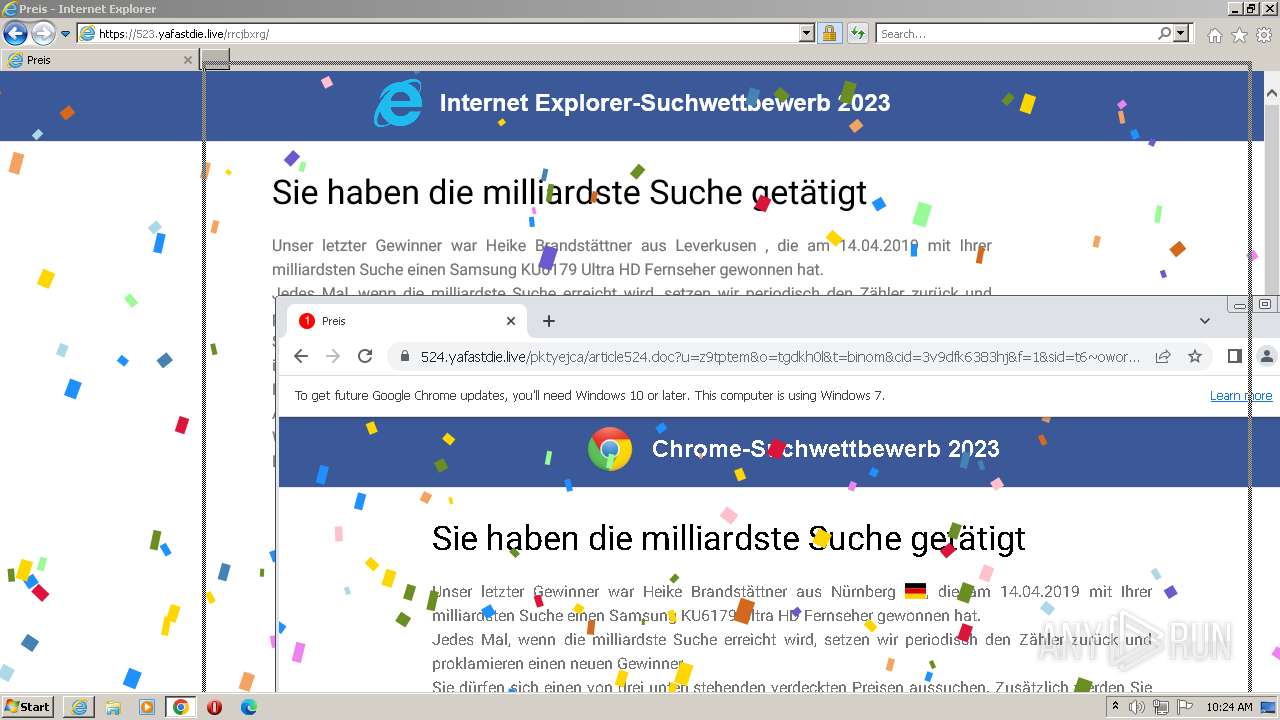Viewport: 1280px width, 720px height.
Task: Minimize the Chrome window
Action: (1240, 305)
